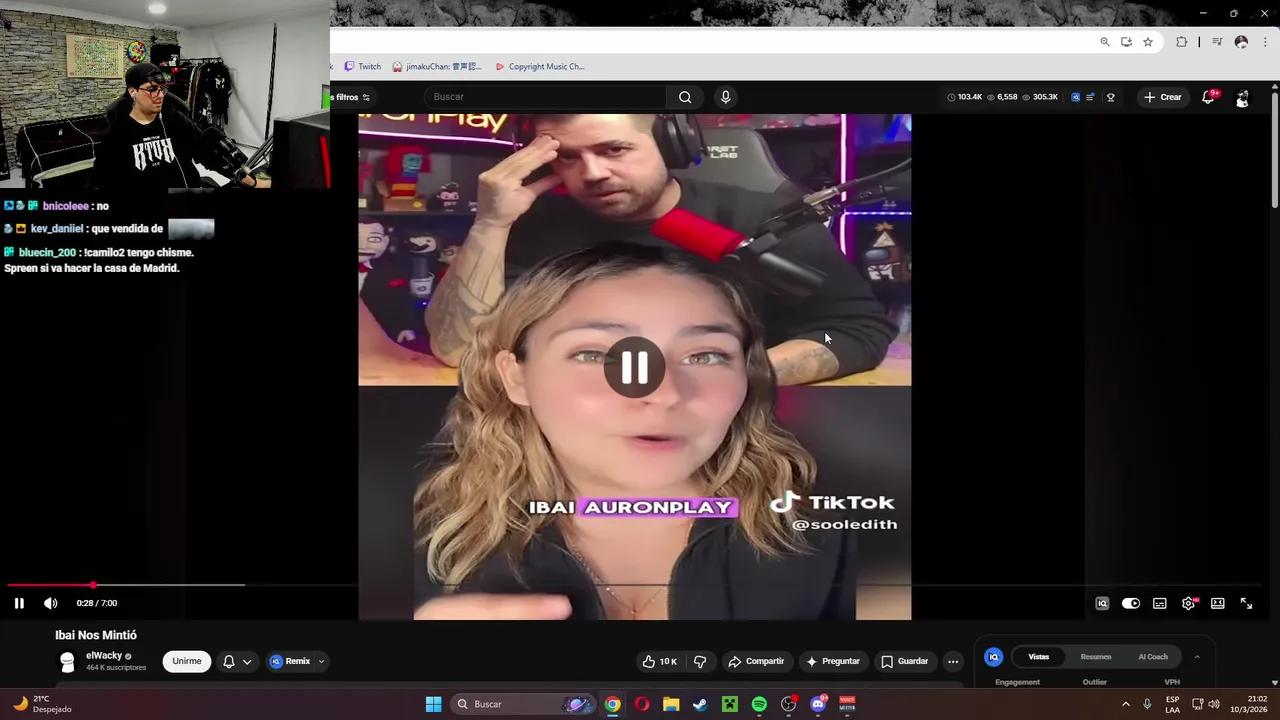Screen dimensions: 1280x720
Task: Focus the YouTube Buscar search field
Action: (545, 97)
